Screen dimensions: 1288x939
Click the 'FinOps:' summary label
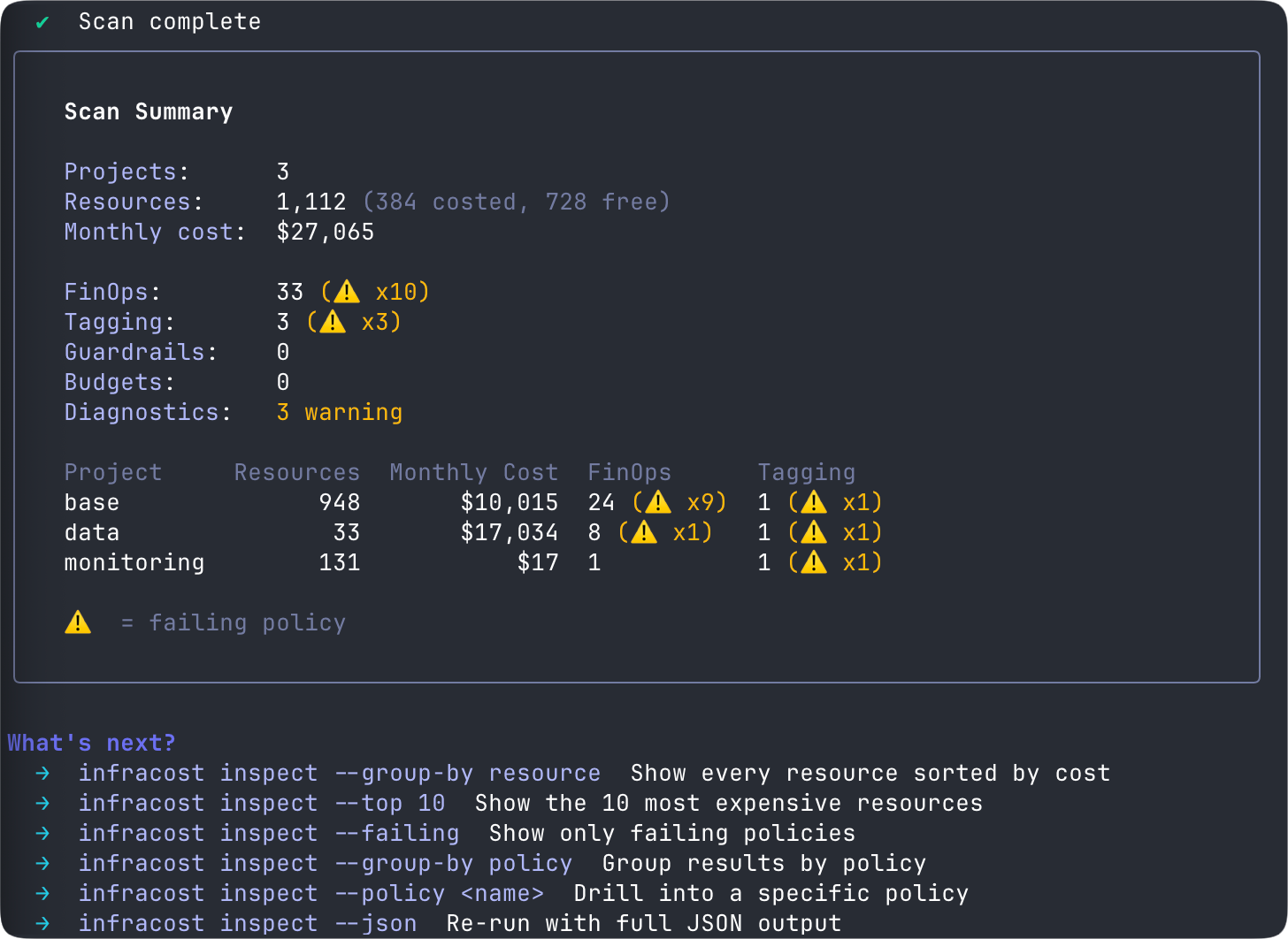(113, 293)
